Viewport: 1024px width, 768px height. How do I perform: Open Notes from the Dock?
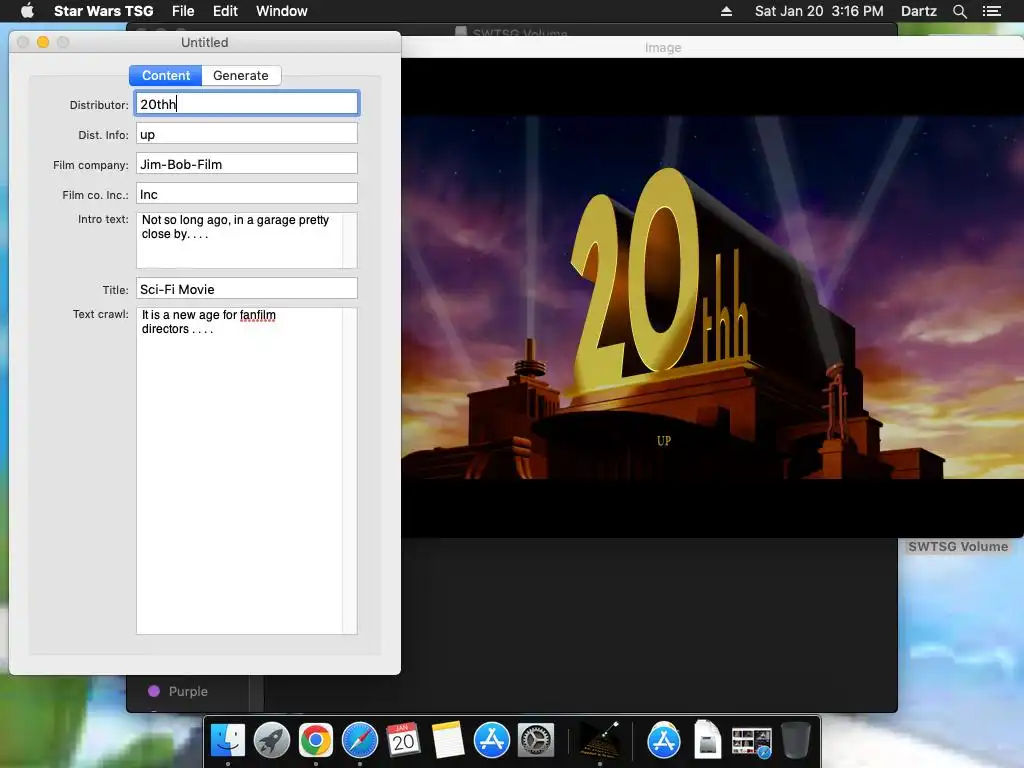click(x=447, y=741)
